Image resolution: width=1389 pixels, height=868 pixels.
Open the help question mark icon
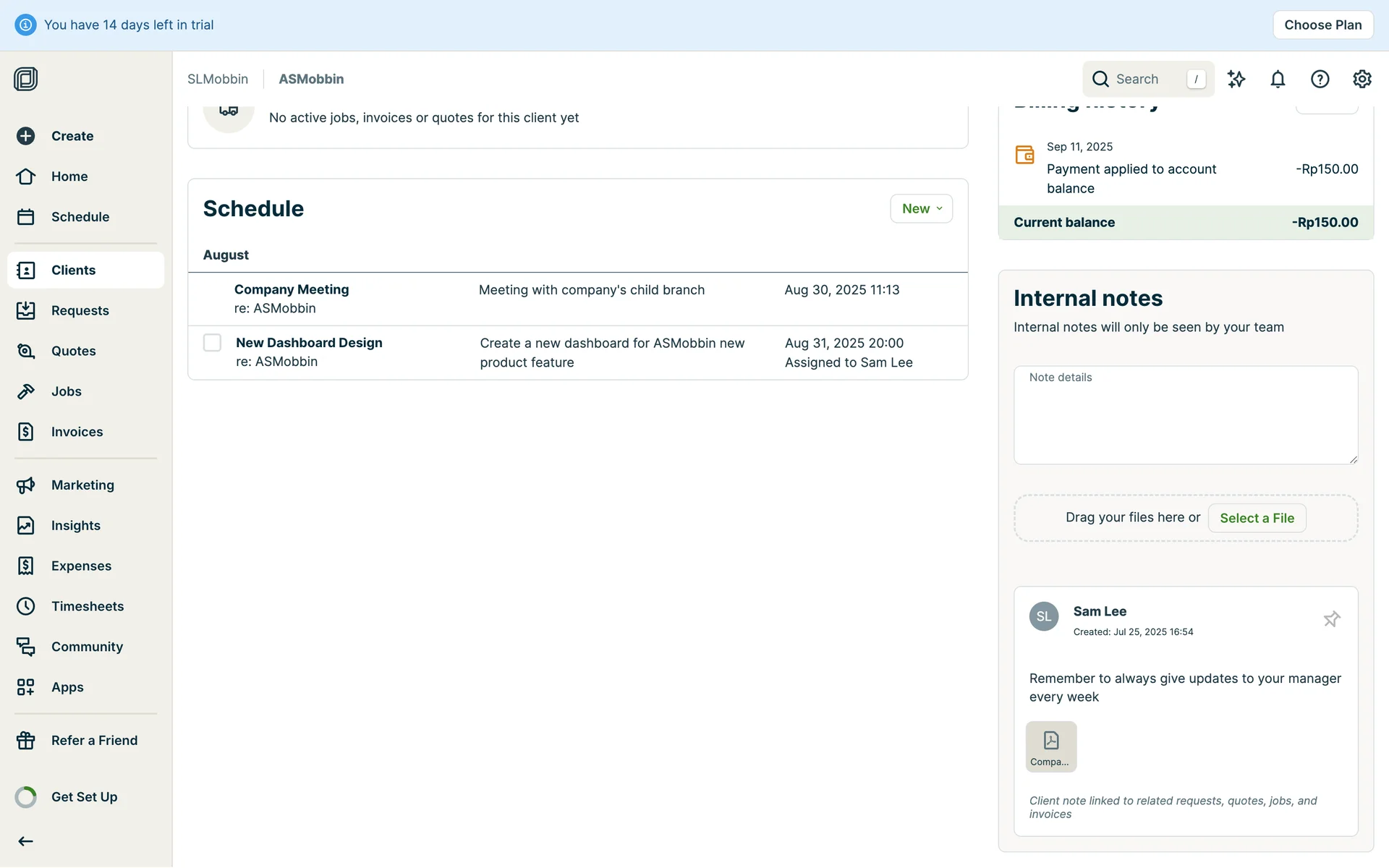click(x=1320, y=79)
